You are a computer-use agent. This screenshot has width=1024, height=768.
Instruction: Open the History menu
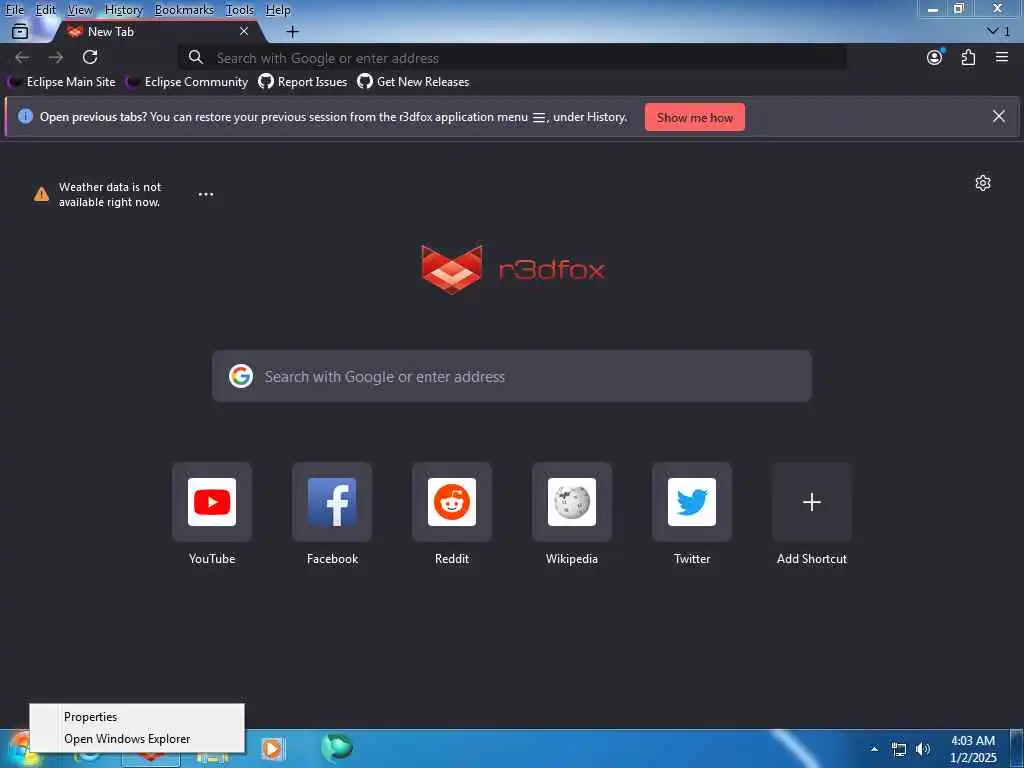[123, 10]
